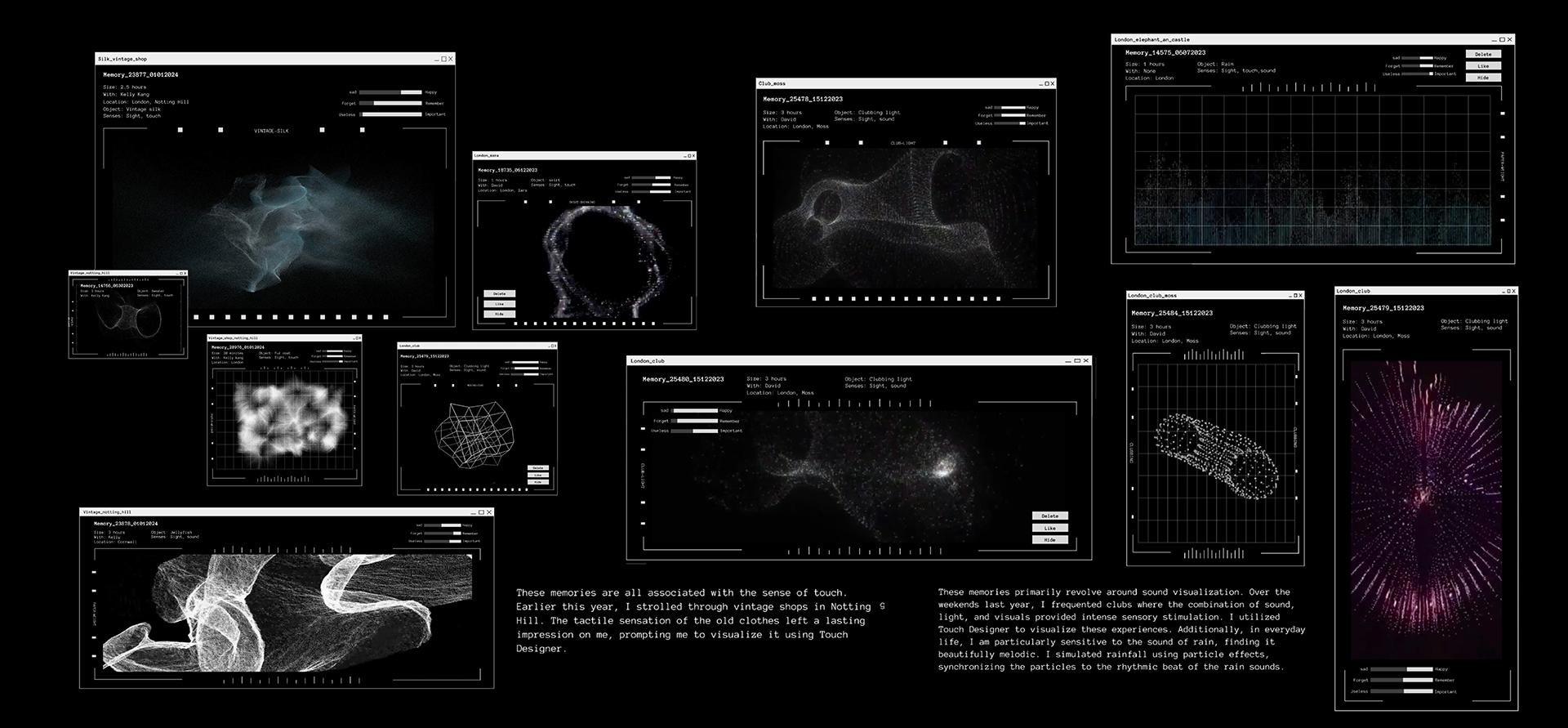The width and height of the screenshot is (1568, 728).
Task: Adjust Forget-Remember slider in London_club Memory_25480 window
Action: click(694, 421)
